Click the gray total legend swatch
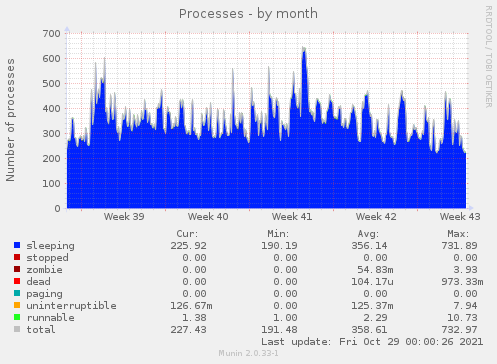The image size is (497, 364). (x=17, y=329)
